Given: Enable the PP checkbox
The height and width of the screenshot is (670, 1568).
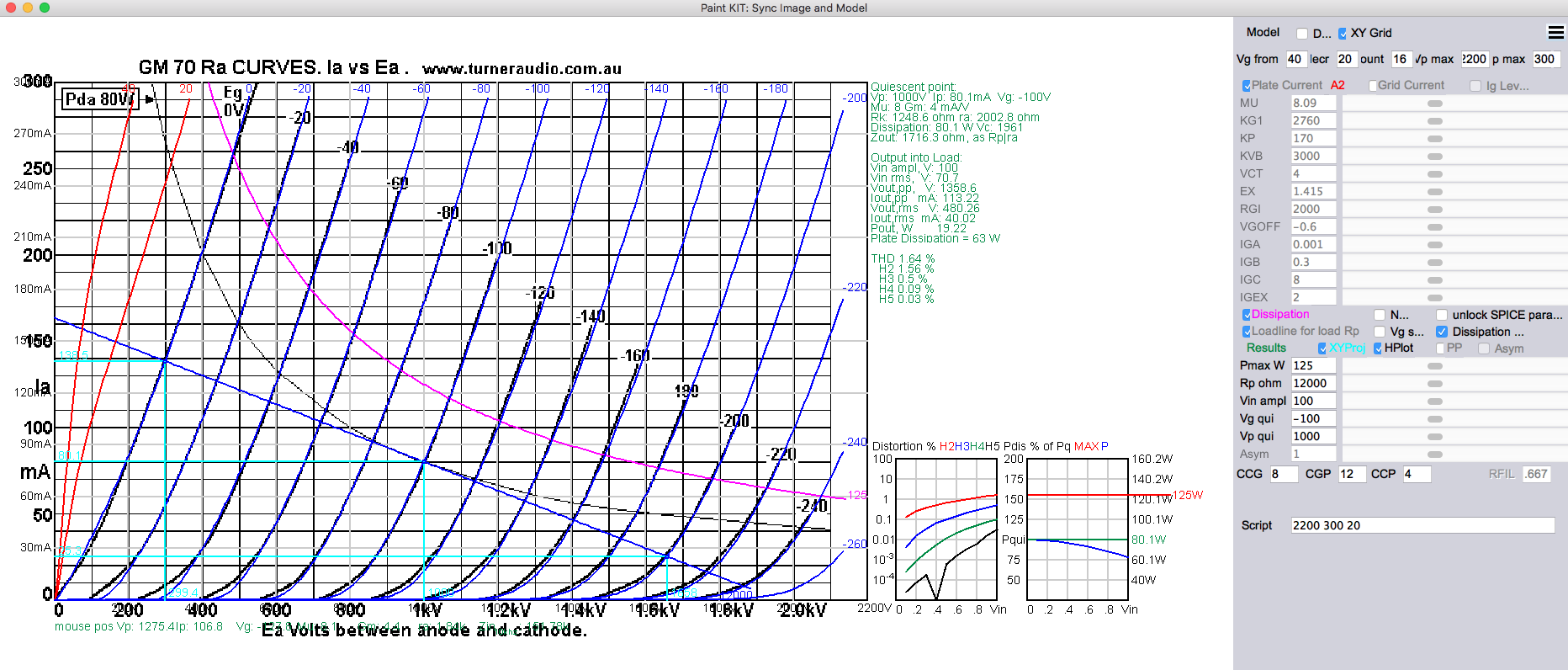Looking at the screenshot, I should [x=1440, y=348].
